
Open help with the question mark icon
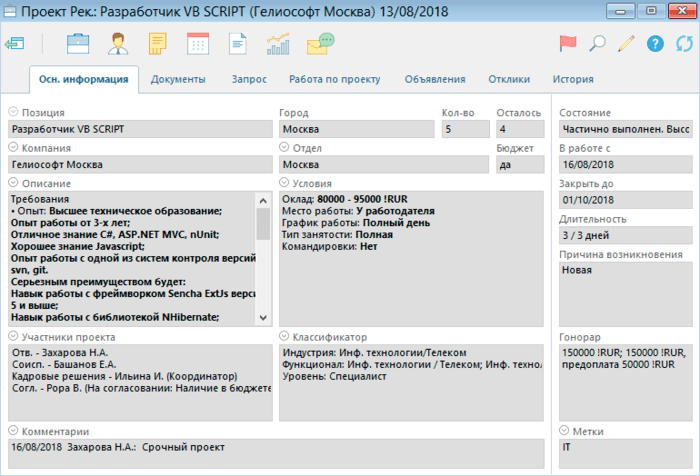tap(655, 44)
